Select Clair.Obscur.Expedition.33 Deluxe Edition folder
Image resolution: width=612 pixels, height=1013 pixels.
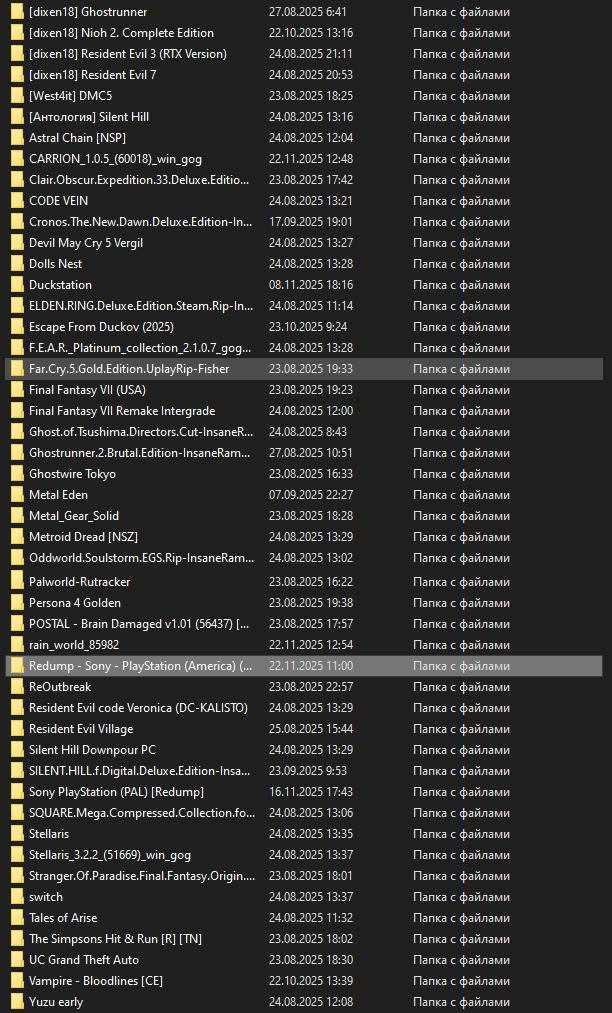click(139, 180)
